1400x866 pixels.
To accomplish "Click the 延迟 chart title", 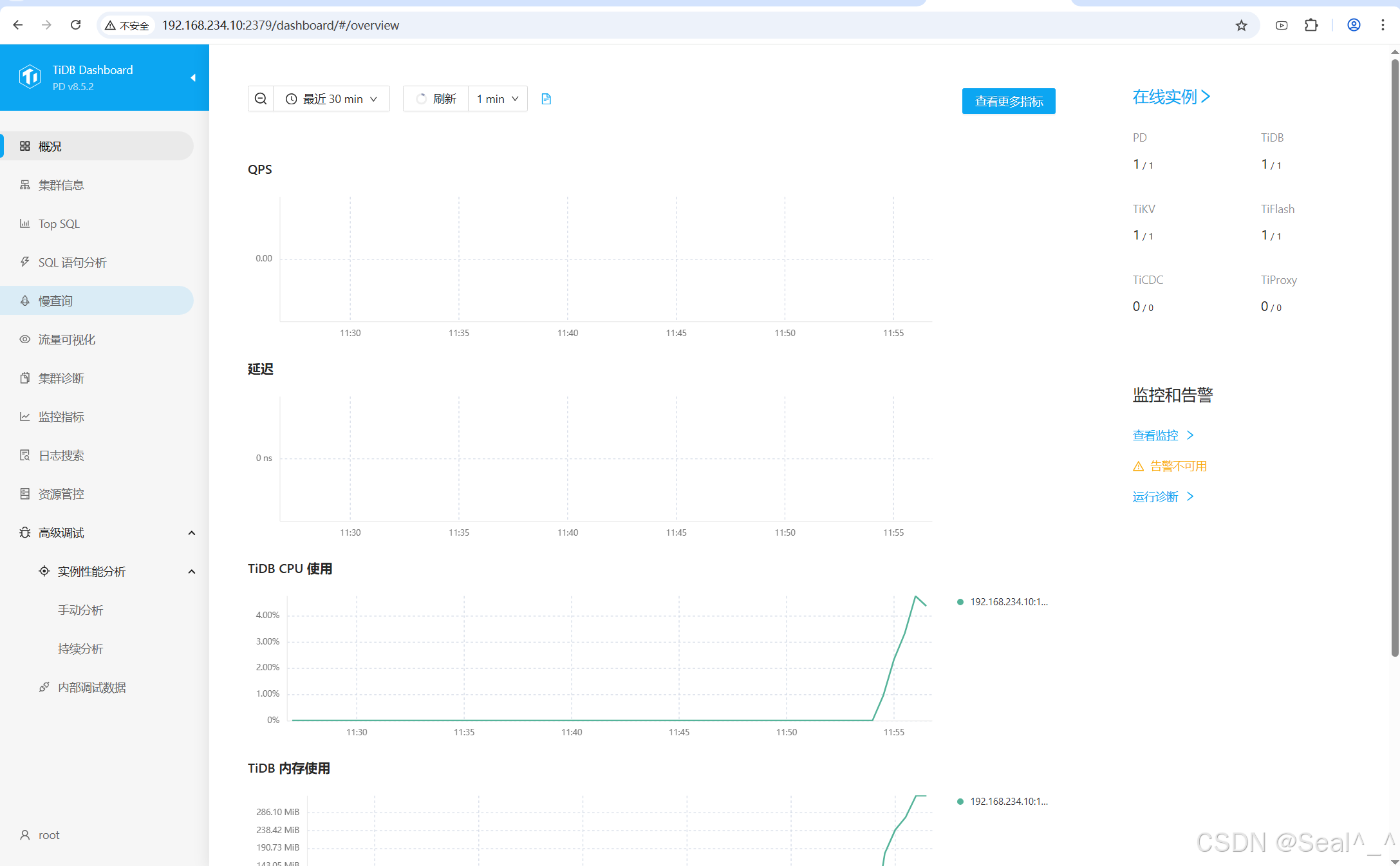I will tap(260, 369).
